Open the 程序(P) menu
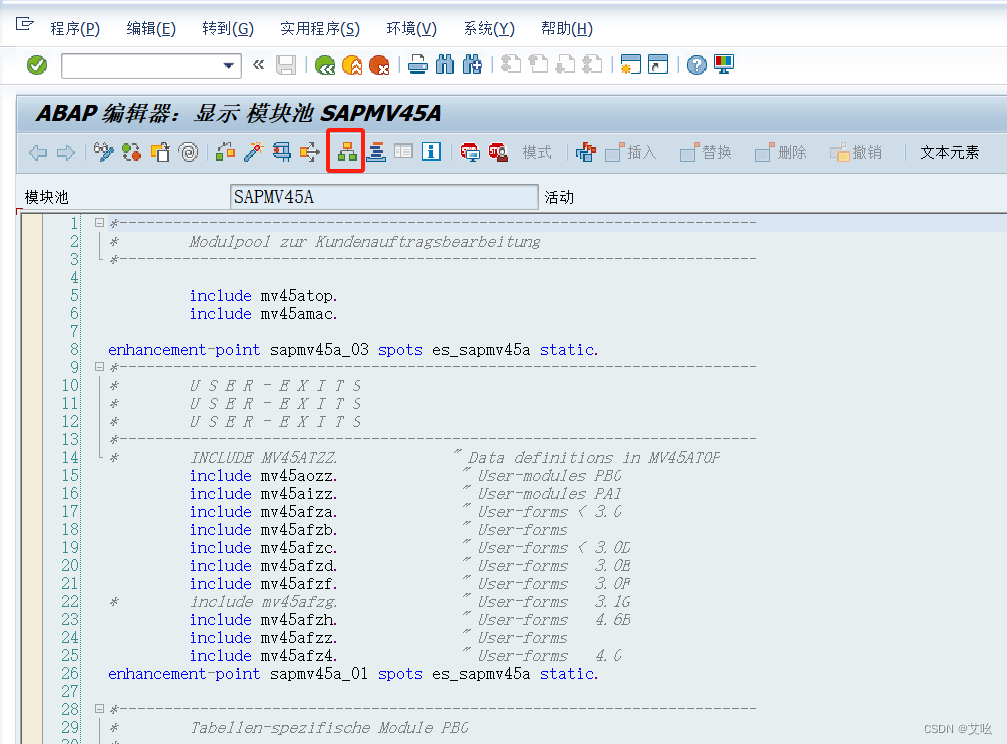 pyautogui.click(x=75, y=28)
